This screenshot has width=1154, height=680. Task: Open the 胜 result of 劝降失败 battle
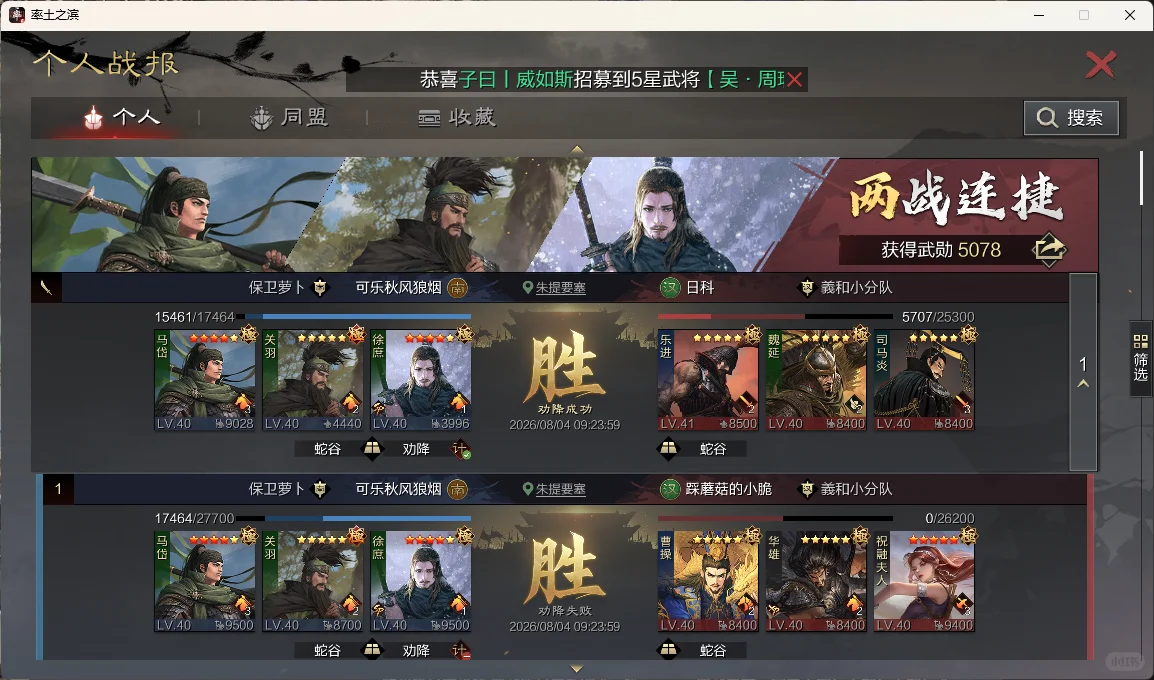[x=564, y=567]
